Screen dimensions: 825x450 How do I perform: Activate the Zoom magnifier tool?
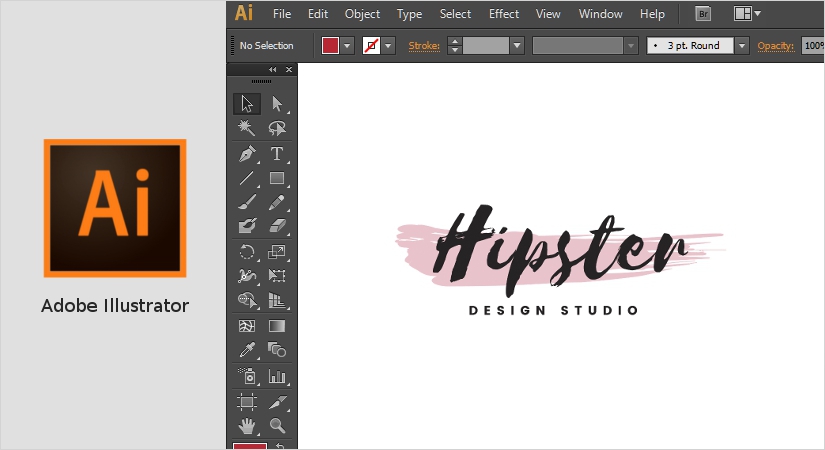click(277, 425)
